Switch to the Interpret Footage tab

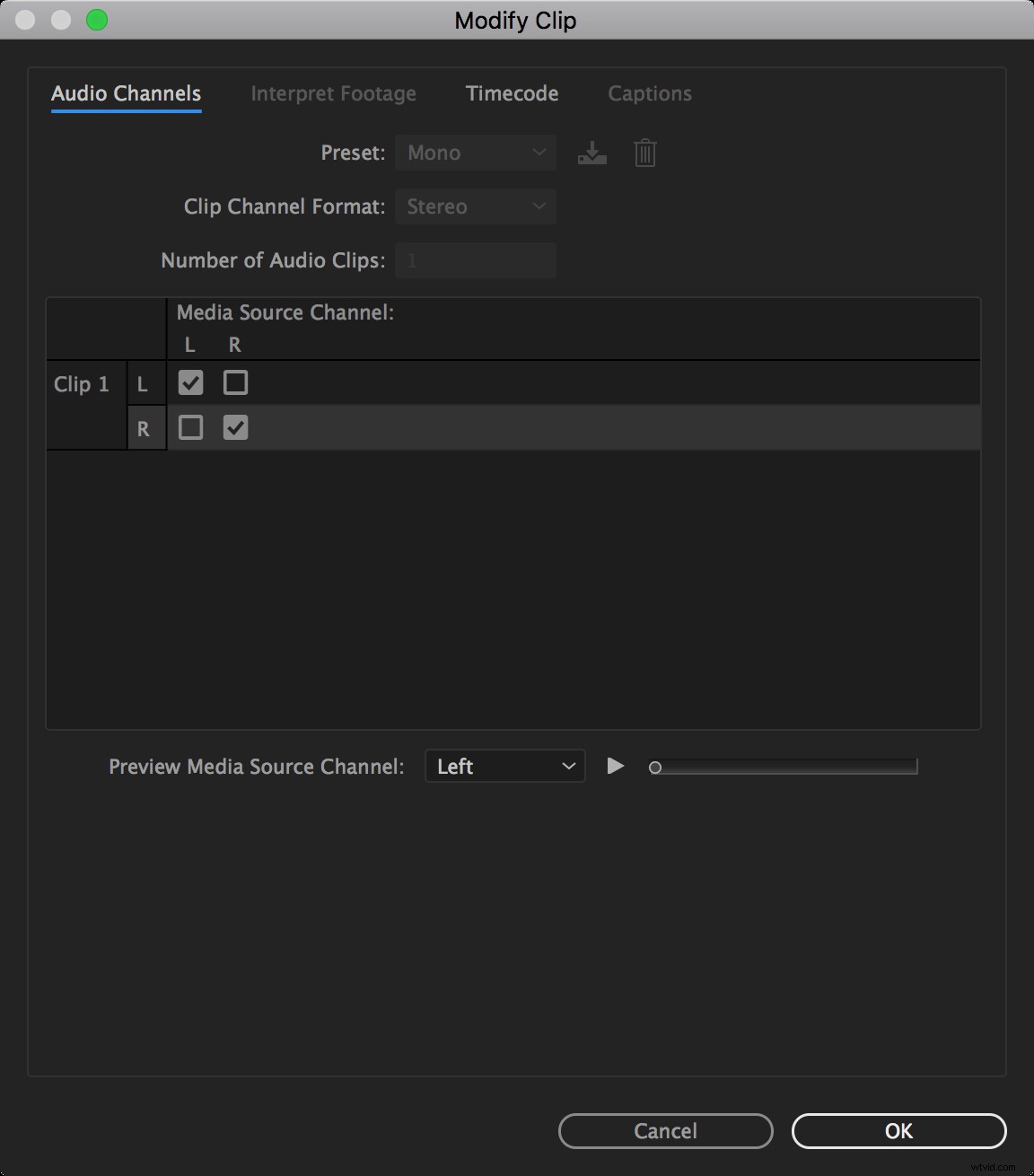[335, 93]
